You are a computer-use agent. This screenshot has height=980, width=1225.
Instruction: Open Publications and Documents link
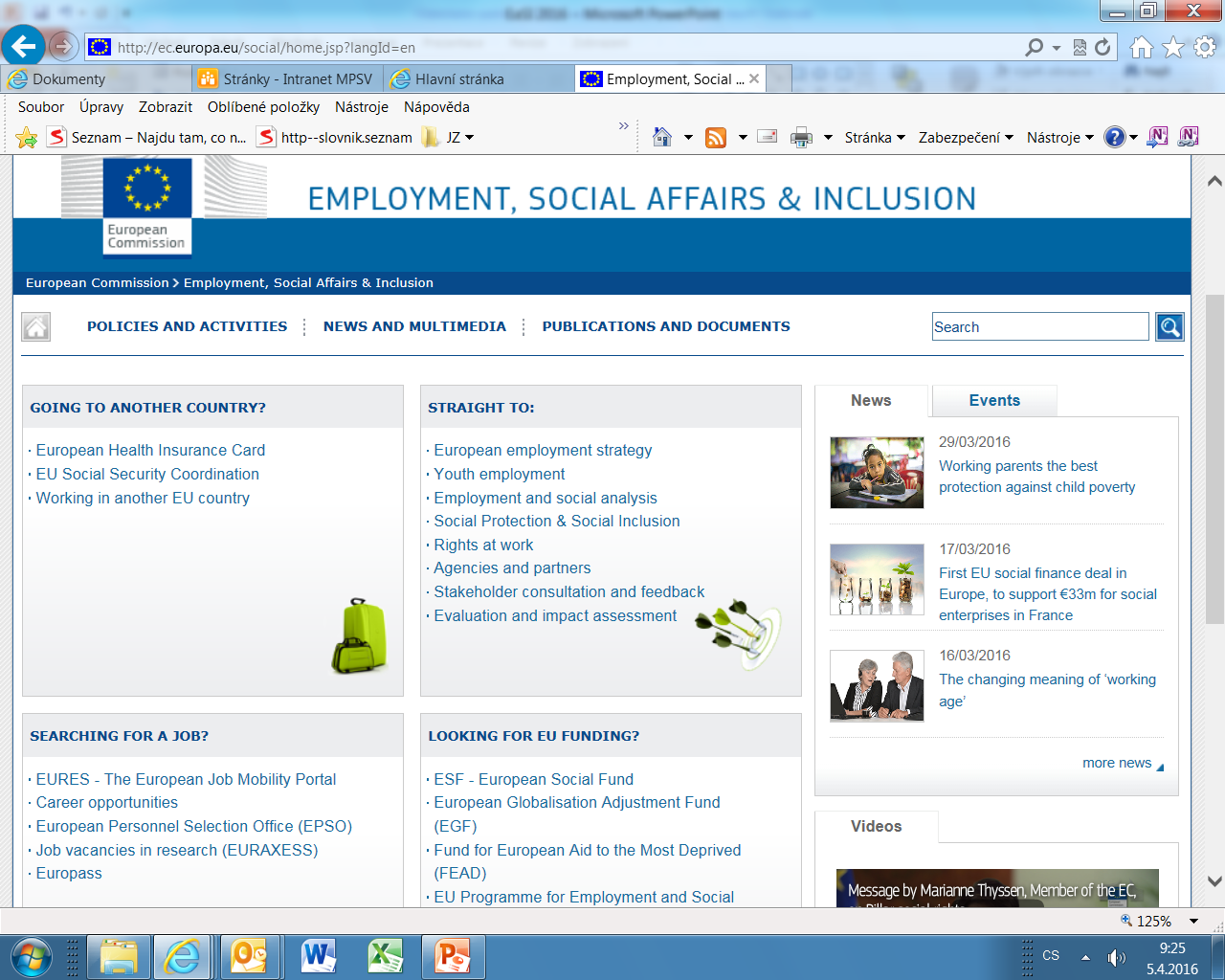pyautogui.click(x=666, y=326)
